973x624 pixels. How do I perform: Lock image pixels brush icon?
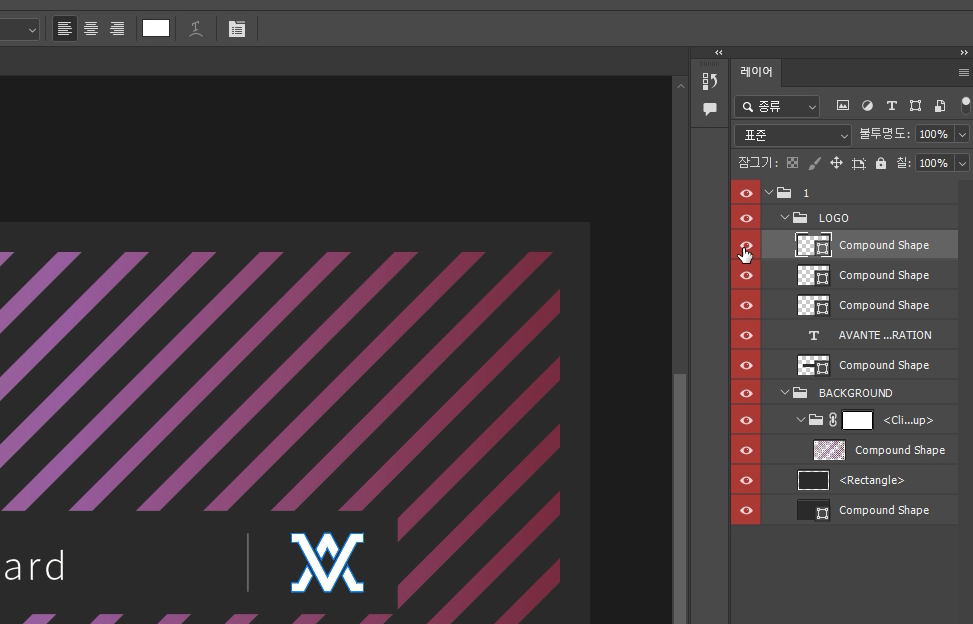tap(815, 163)
